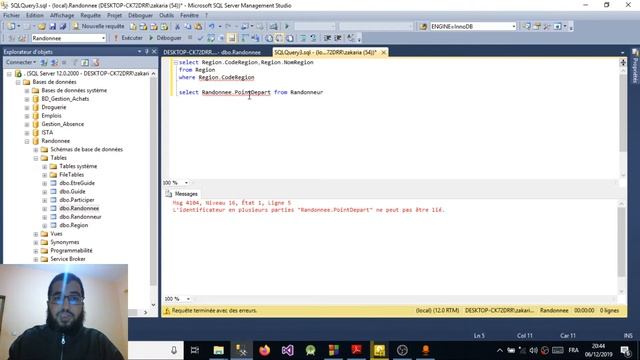Open Firefox from the taskbar
This screenshot has height=360, width=640.
pyautogui.click(x=264, y=350)
